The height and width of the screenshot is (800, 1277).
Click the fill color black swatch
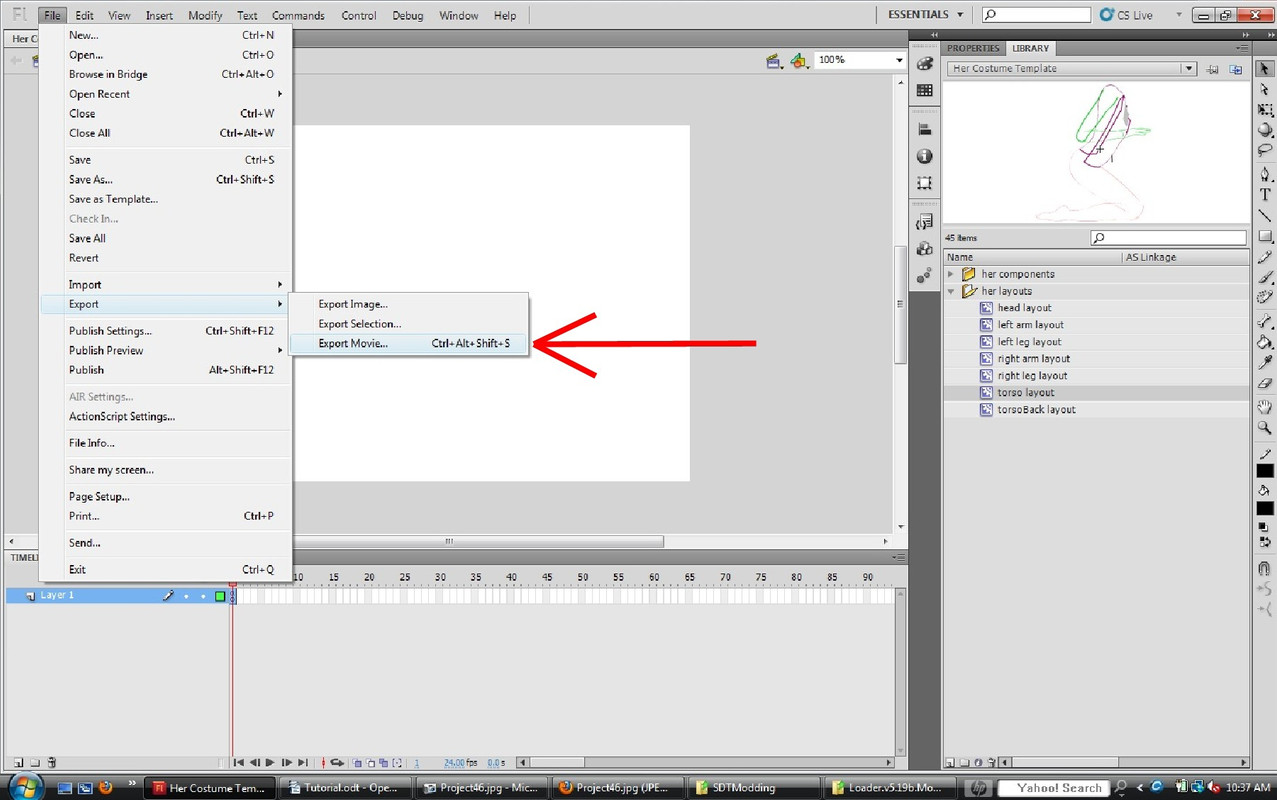[1265, 509]
